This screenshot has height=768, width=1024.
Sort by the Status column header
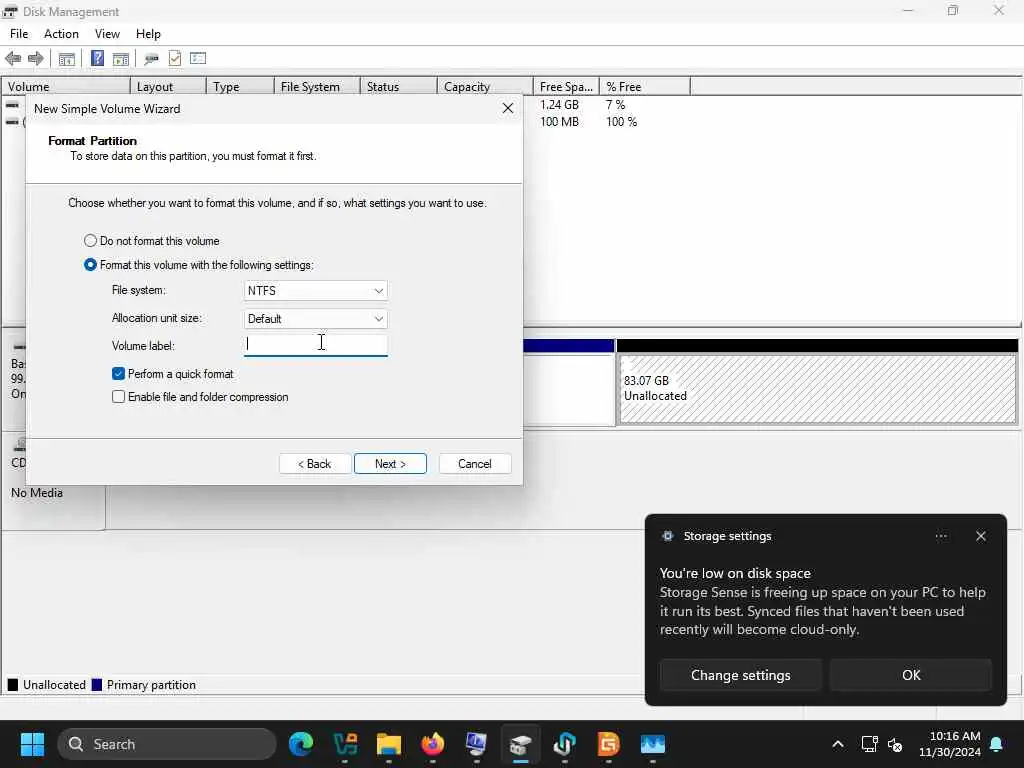(398, 86)
